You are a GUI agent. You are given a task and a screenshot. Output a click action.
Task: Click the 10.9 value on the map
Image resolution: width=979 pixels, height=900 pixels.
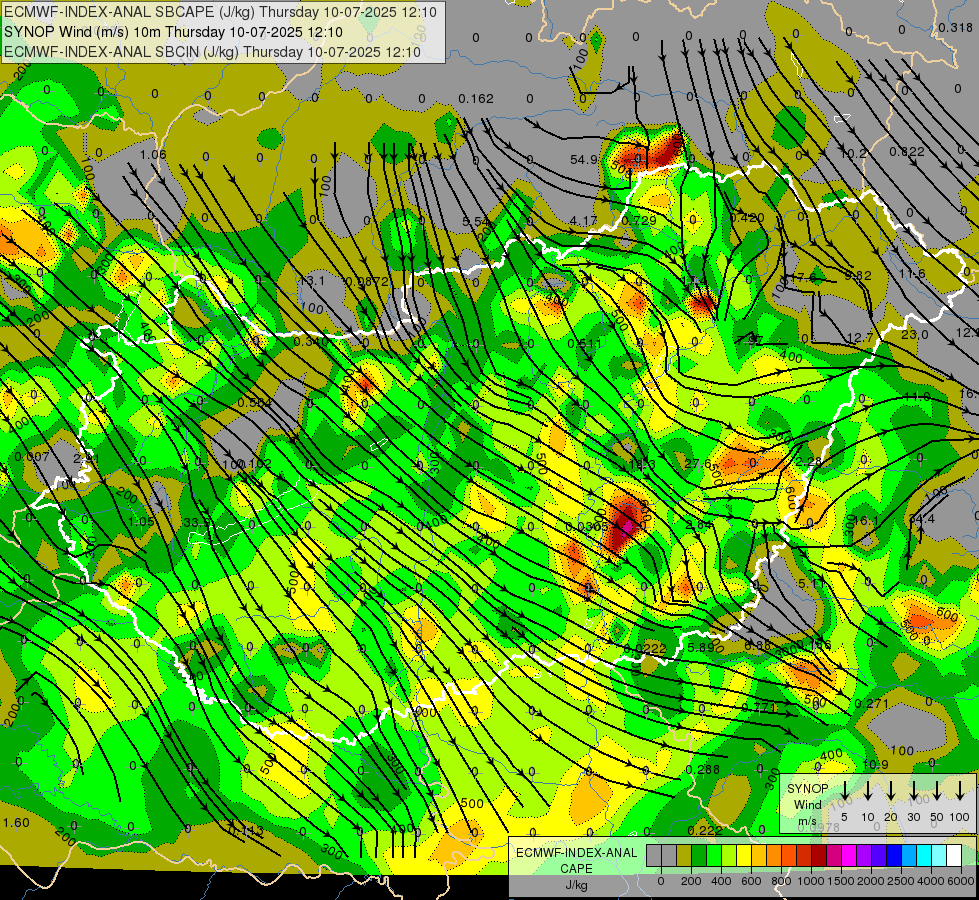(x=875, y=765)
